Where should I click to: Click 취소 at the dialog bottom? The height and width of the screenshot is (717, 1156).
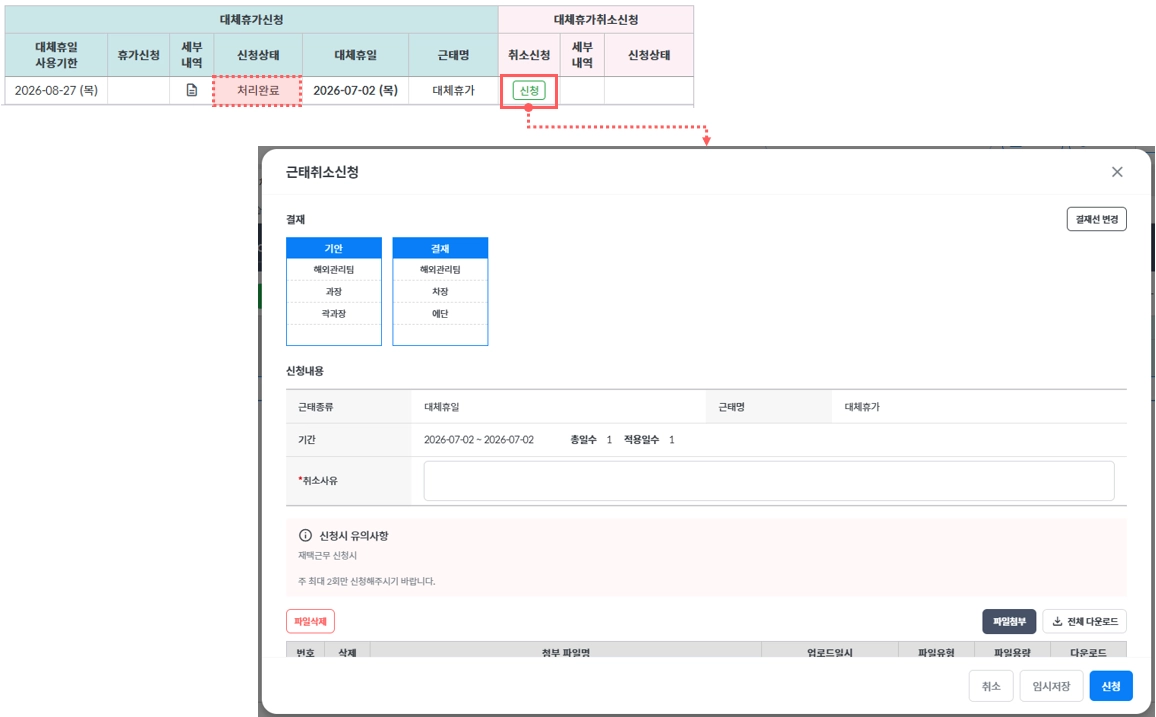(991, 686)
